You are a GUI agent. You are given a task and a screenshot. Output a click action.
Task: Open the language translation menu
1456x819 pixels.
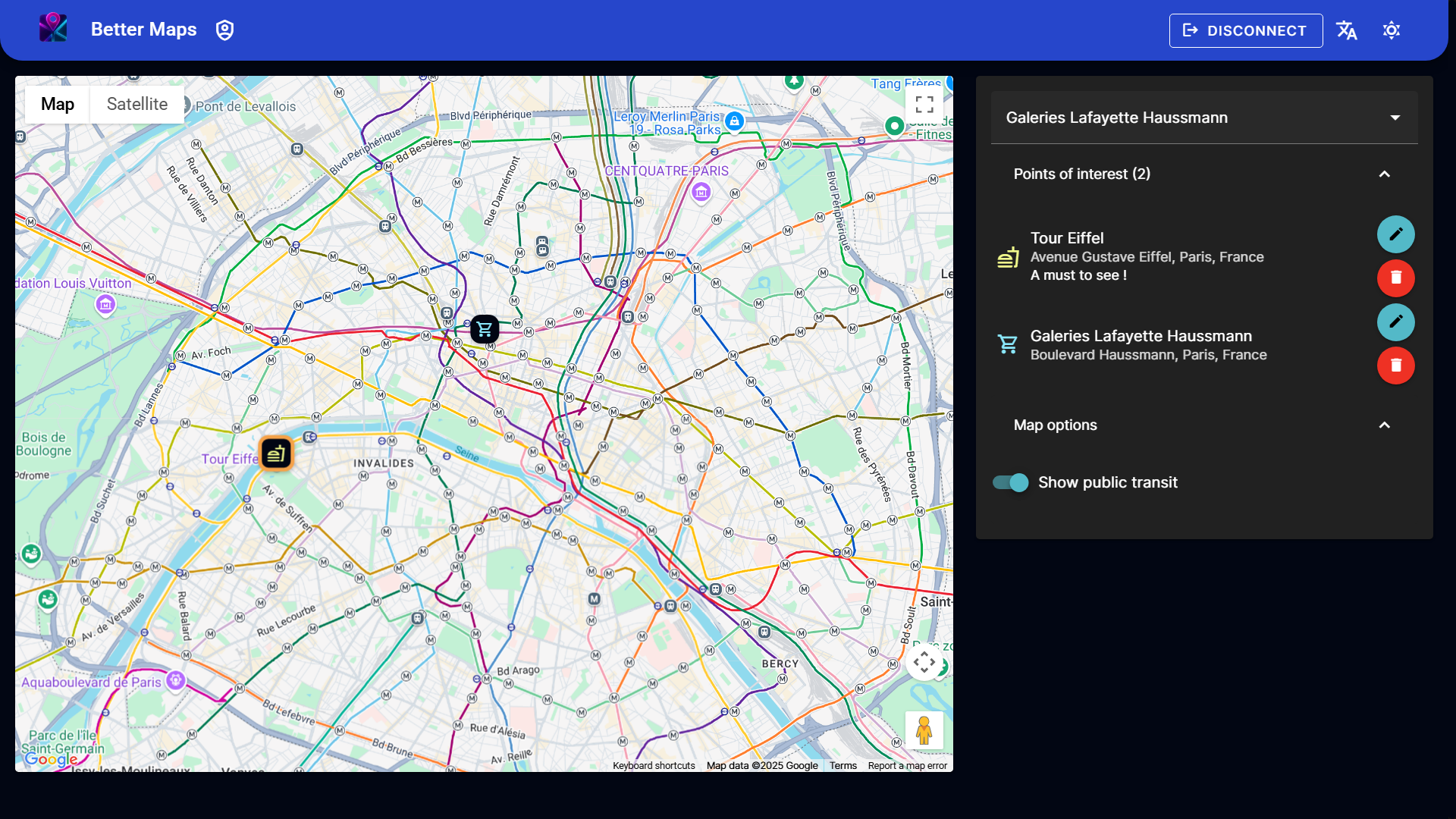coord(1347,30)
